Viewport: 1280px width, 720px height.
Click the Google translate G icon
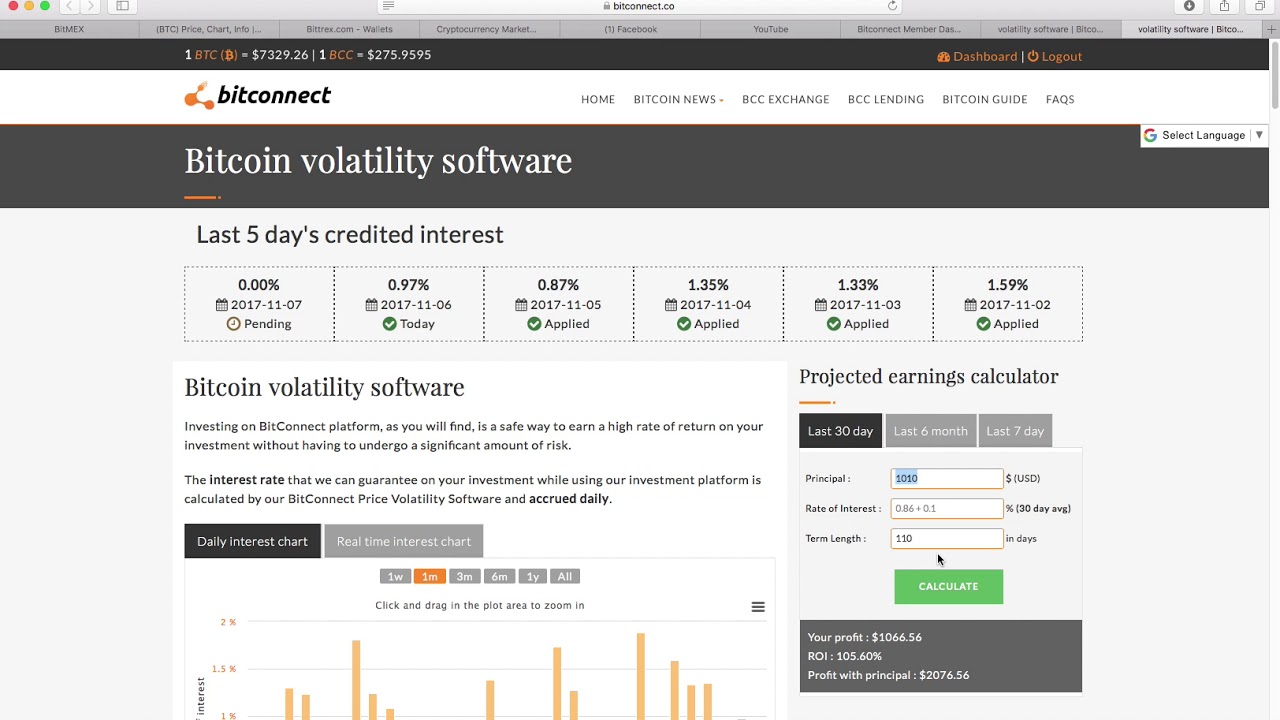click(x=1150, y=135)
